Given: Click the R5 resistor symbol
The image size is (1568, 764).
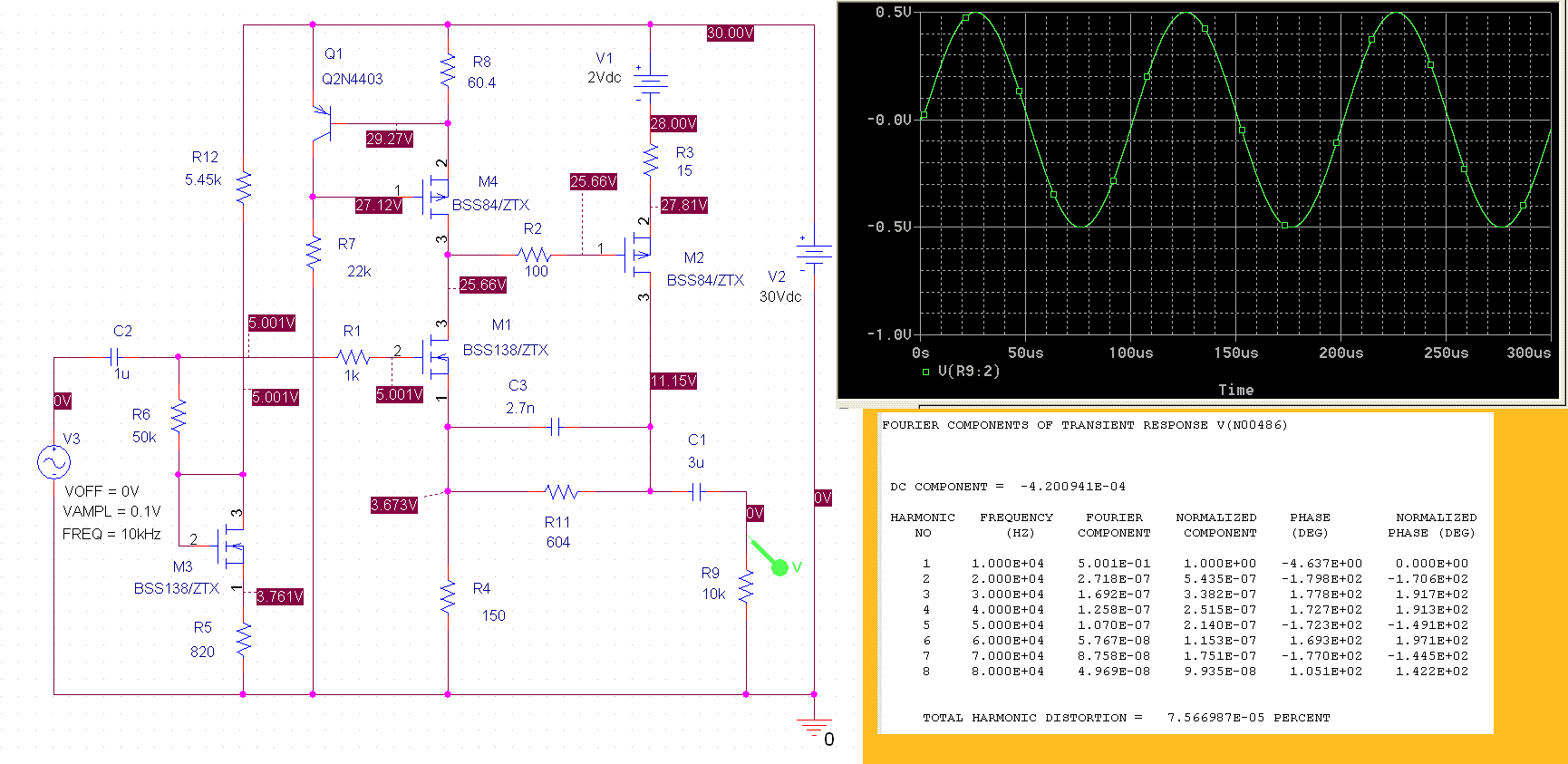Looking at the screenshot, I should [244, 639].
